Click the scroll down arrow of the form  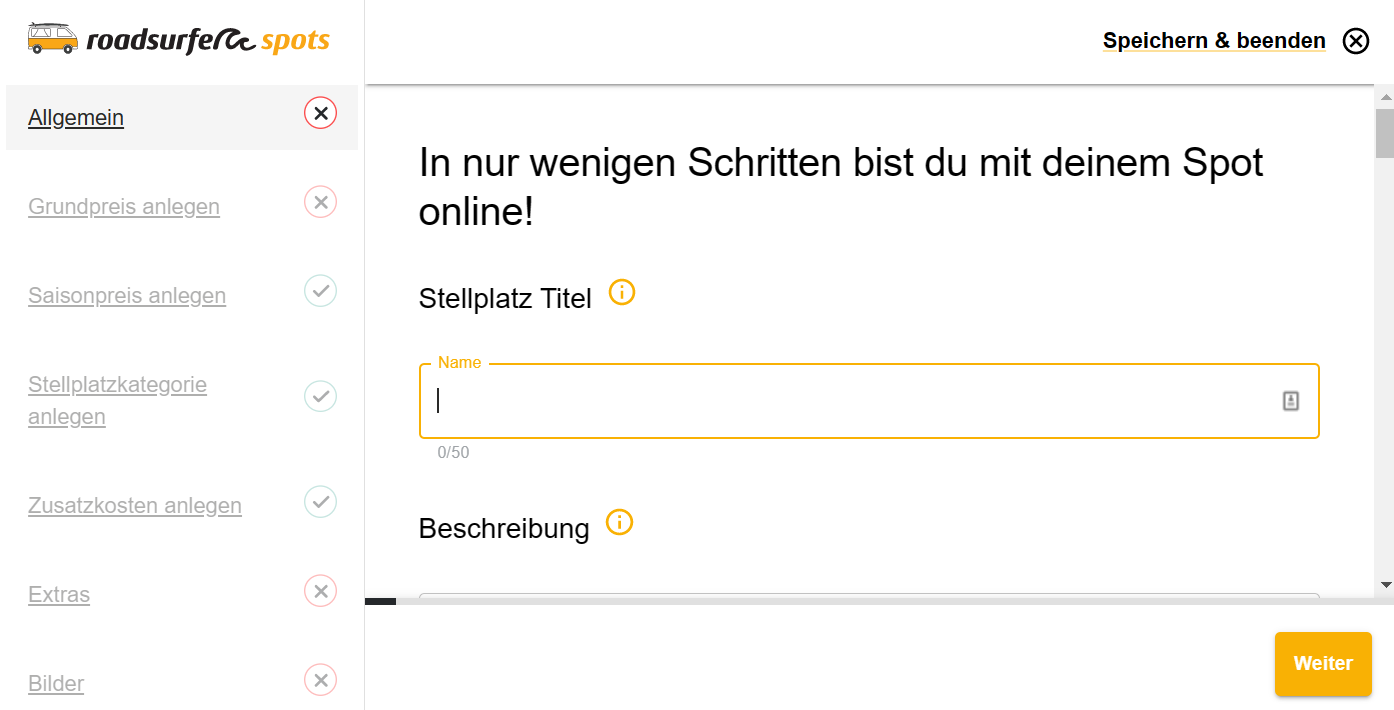[1385, 584]
